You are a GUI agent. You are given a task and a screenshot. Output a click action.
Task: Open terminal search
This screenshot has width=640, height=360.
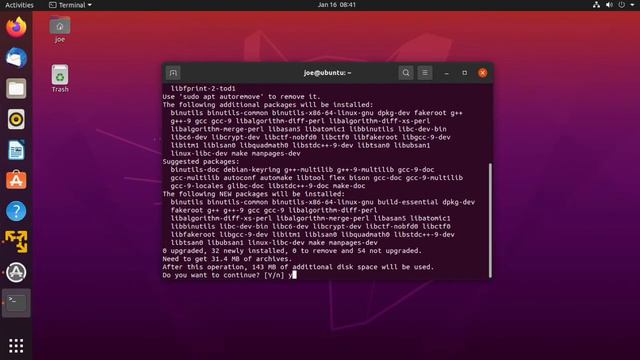coord(406,73)
